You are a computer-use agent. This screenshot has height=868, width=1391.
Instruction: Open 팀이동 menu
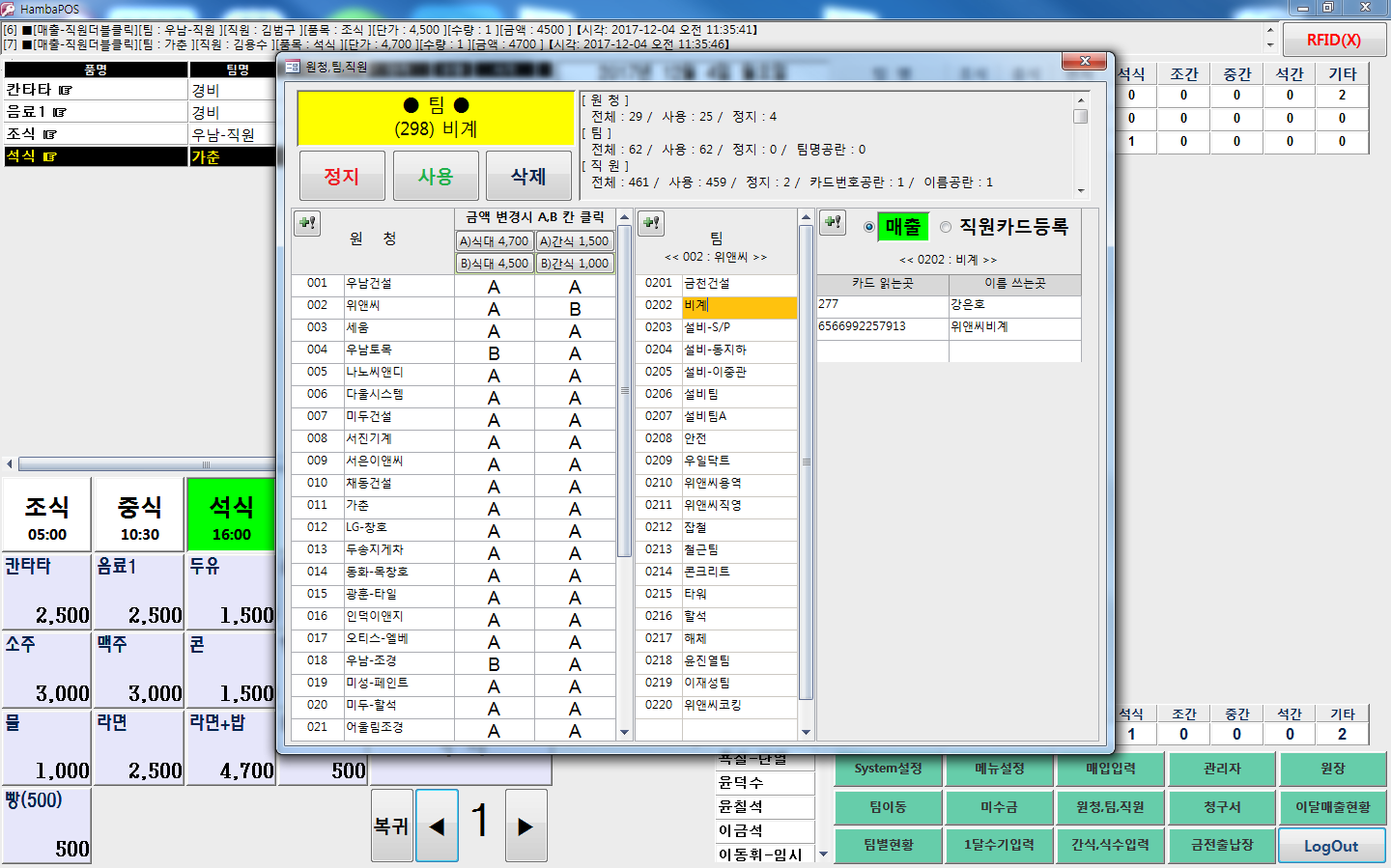(x=888, y=807)
